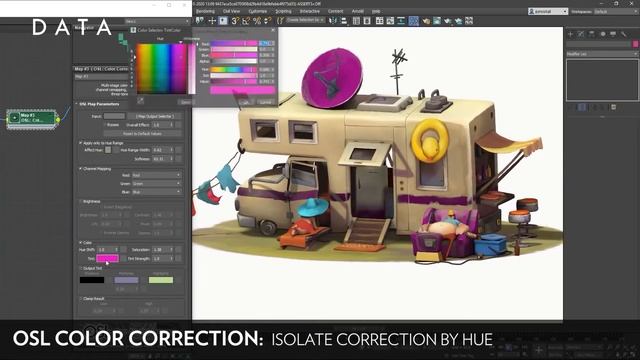Click the Saturation value field
Screen dimensions: 640x360
pos(160,249)
